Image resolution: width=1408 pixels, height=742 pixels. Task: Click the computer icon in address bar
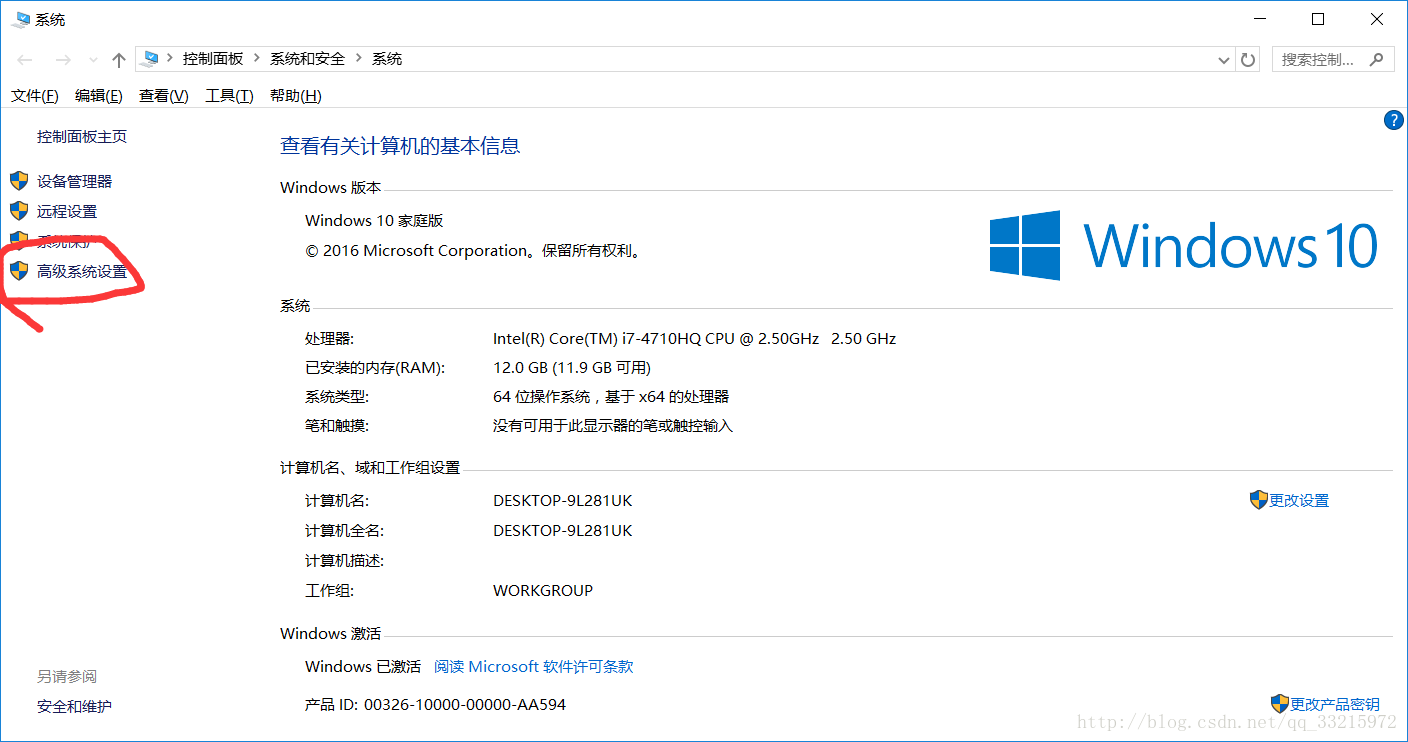coord(151,59)
